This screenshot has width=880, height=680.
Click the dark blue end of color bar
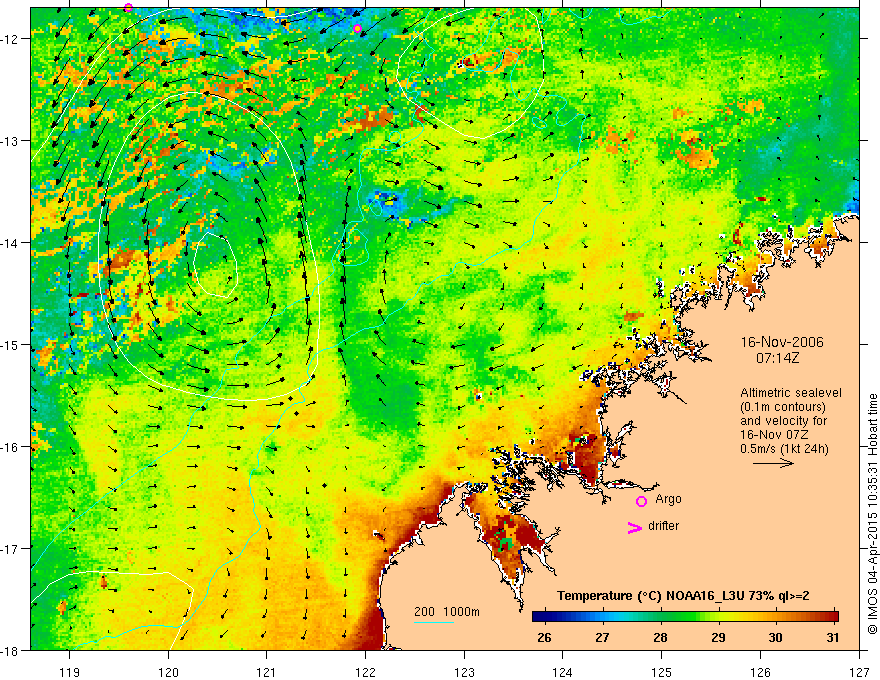tap(537, 617)
